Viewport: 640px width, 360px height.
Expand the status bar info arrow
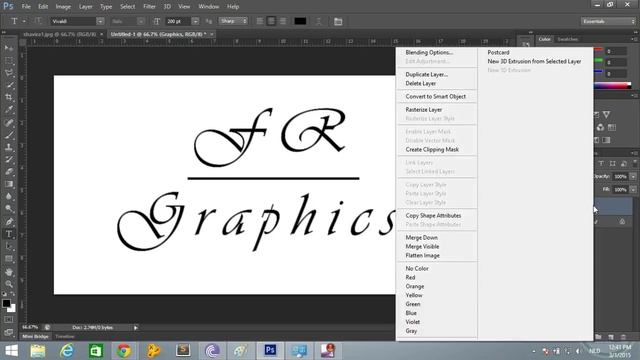[136, 327]
